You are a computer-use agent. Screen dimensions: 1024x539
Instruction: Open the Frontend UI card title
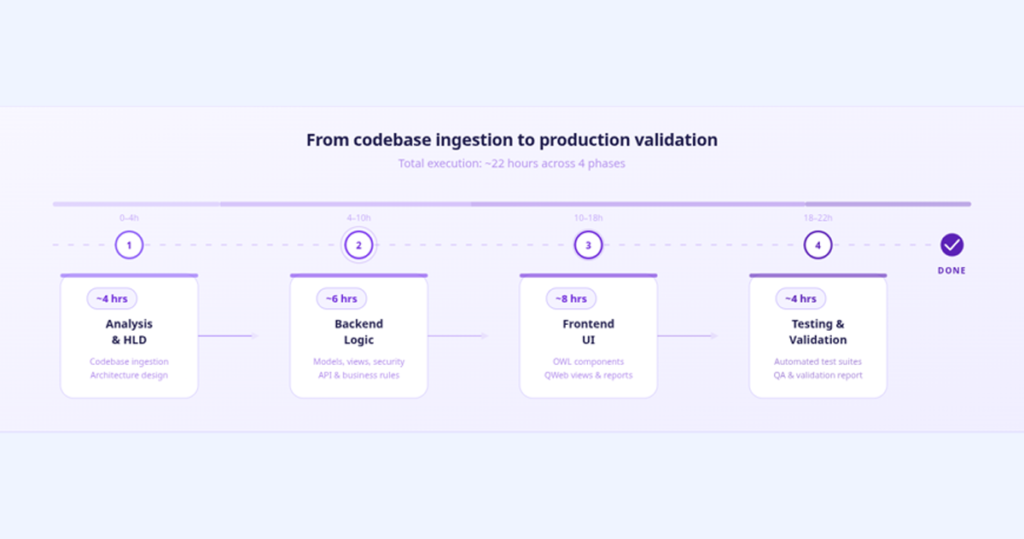[x=588, y=332]
